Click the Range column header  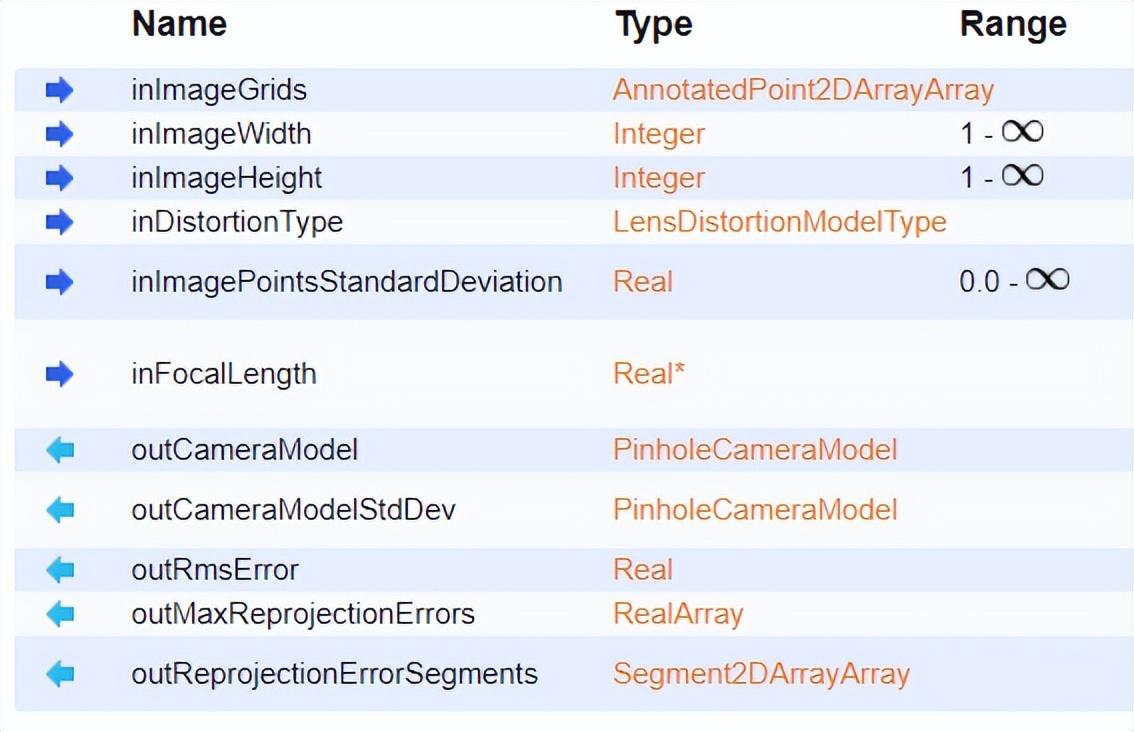[x=1013, y=25]
